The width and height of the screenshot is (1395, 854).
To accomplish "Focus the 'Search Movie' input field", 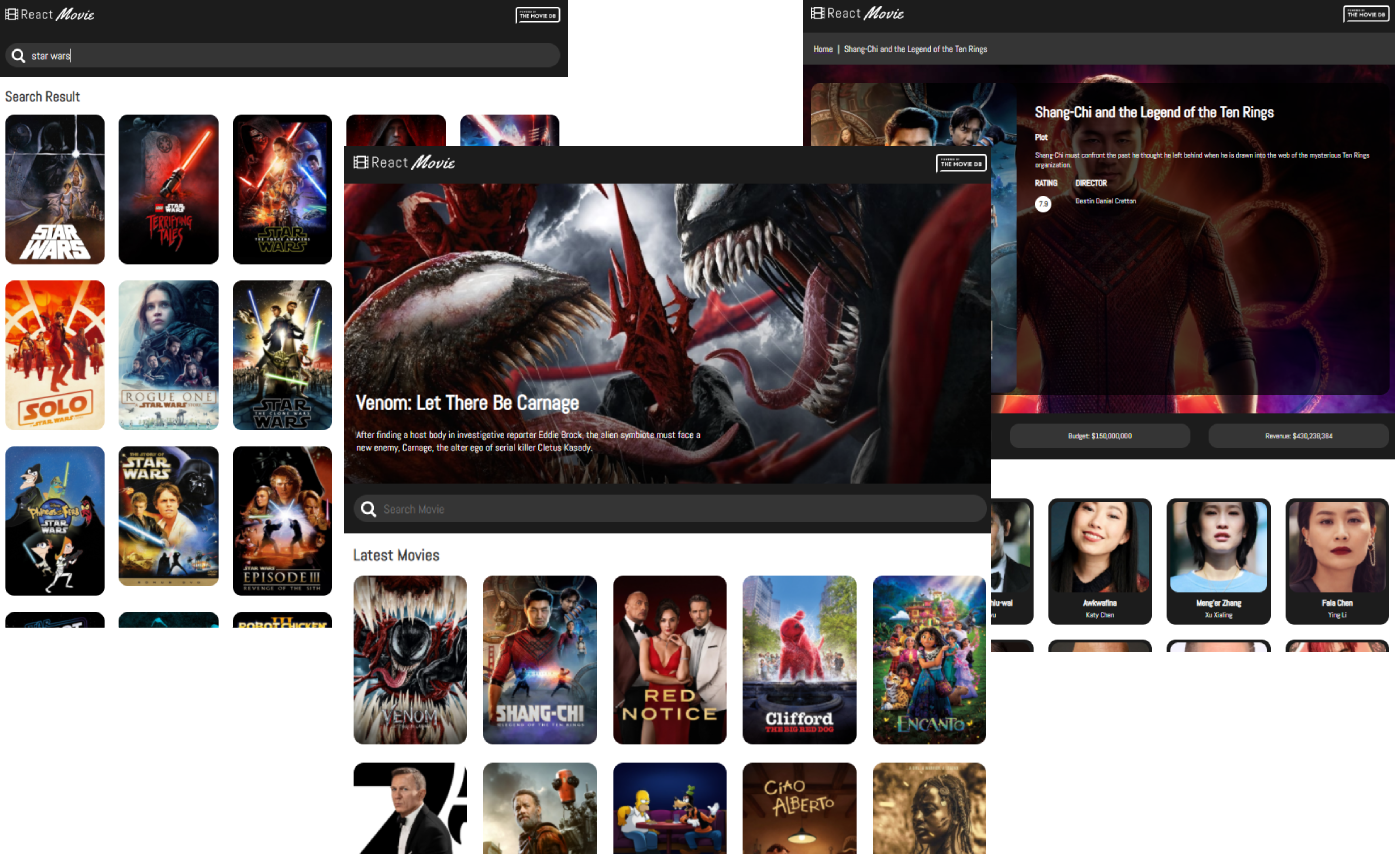I will coord(670,508).
